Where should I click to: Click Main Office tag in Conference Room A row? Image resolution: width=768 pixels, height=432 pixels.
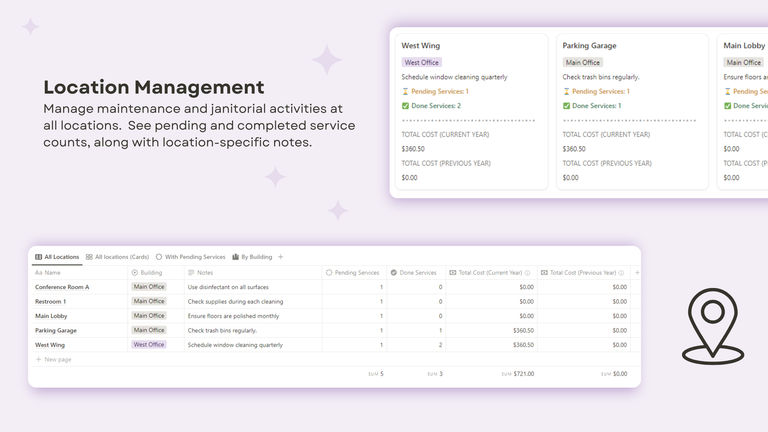pos(149,287)
